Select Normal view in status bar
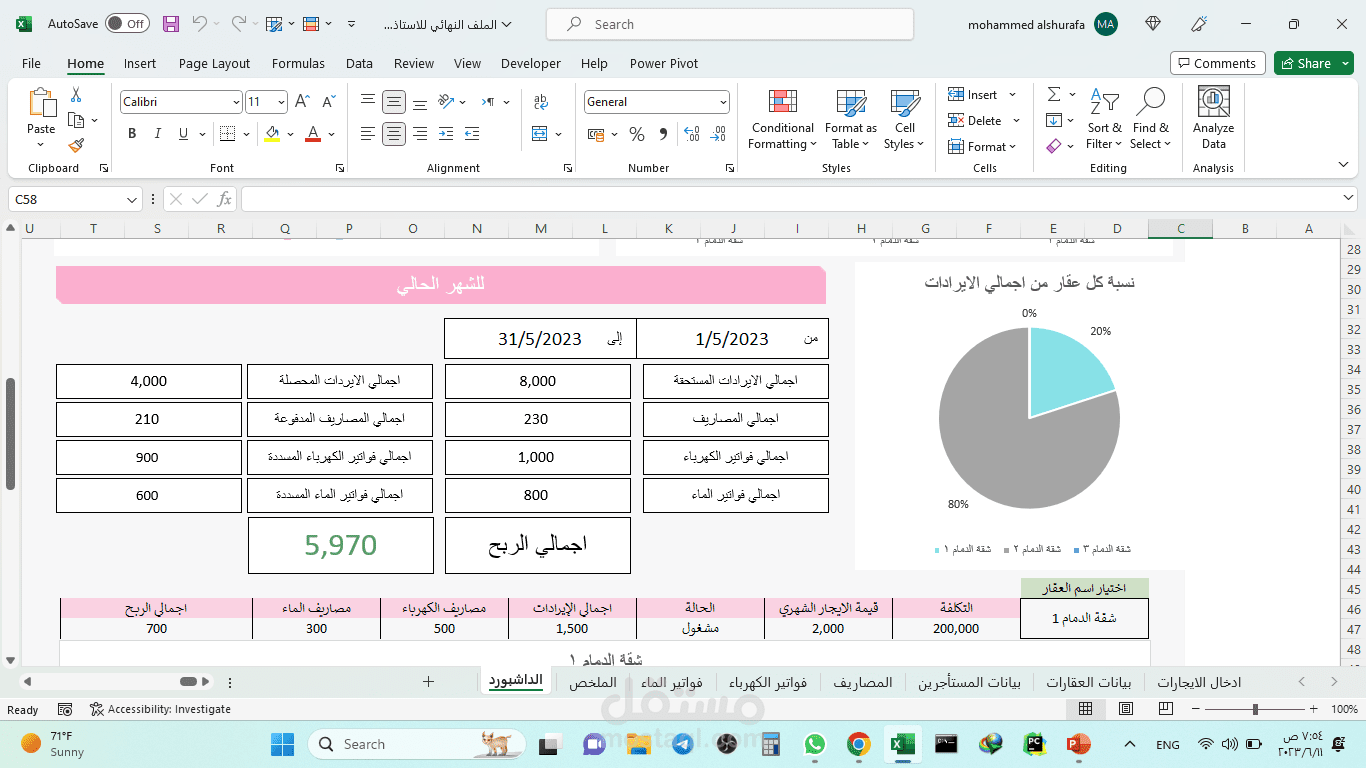 [x=1085, y=709]
